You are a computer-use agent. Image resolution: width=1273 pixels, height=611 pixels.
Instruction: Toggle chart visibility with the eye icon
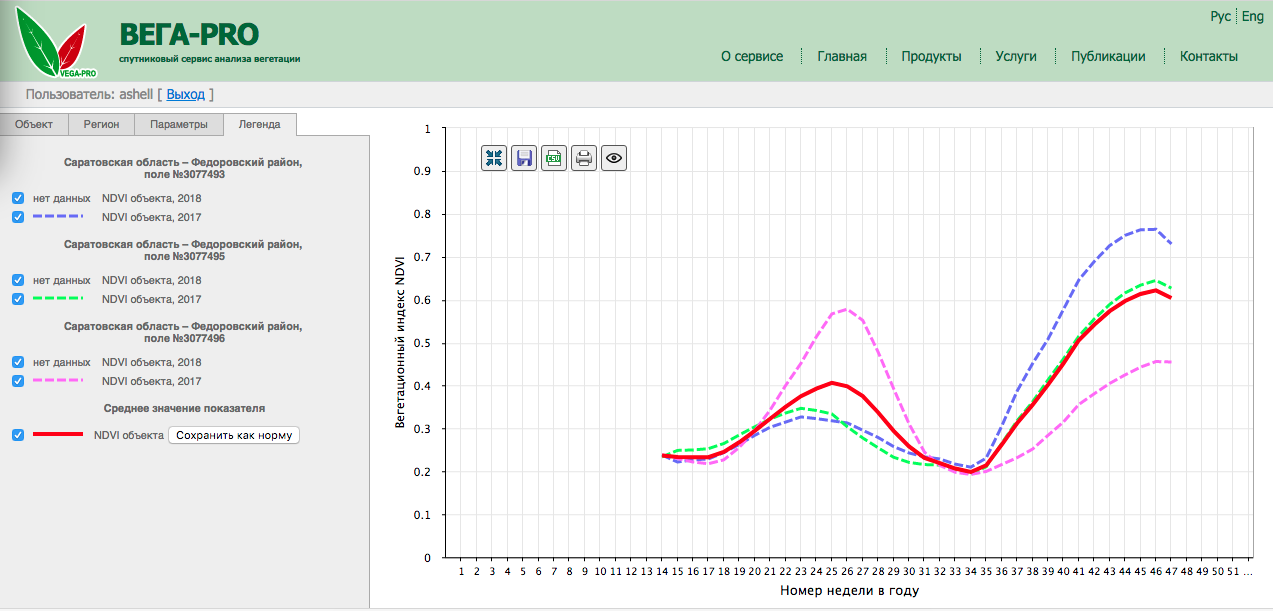(x=614, y=158)
